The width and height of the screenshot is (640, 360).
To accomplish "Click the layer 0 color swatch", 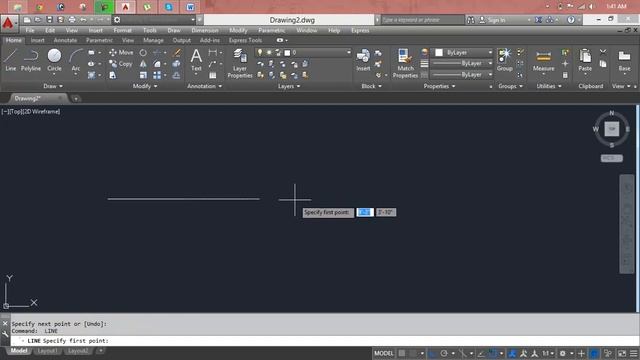I will (x=287, y=53).
